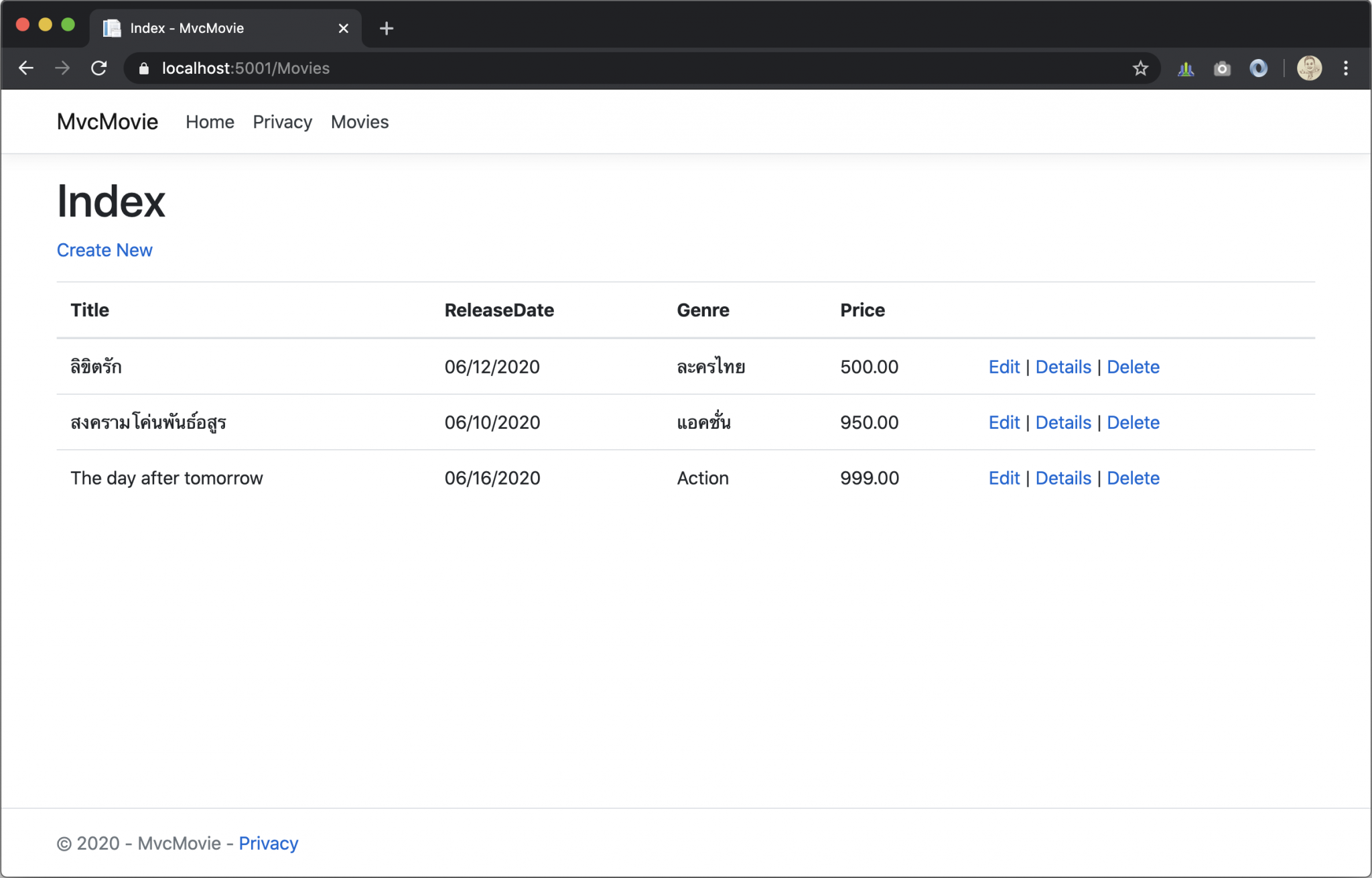Click the blue circular extension icon
Viewport: 1372px width, 878px height.
click(x=1259, y=68)
